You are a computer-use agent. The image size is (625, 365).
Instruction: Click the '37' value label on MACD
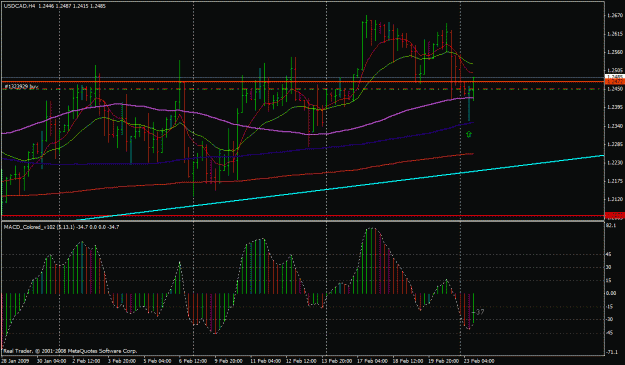pyautogui.click(x=480, y=312)
